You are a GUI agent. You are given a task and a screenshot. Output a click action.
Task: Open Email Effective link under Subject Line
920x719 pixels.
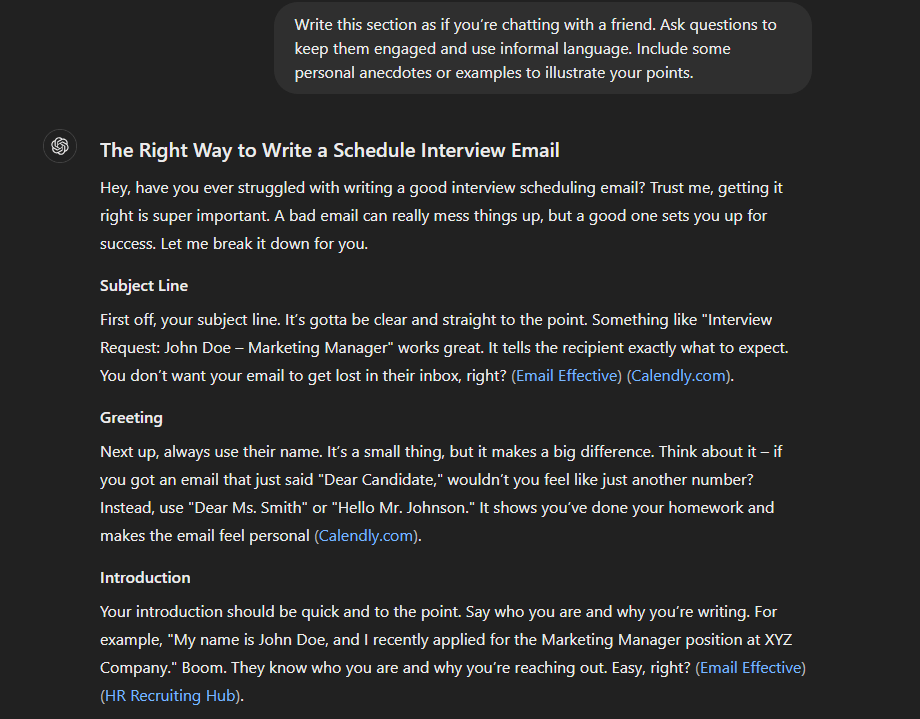click(567, 376)
